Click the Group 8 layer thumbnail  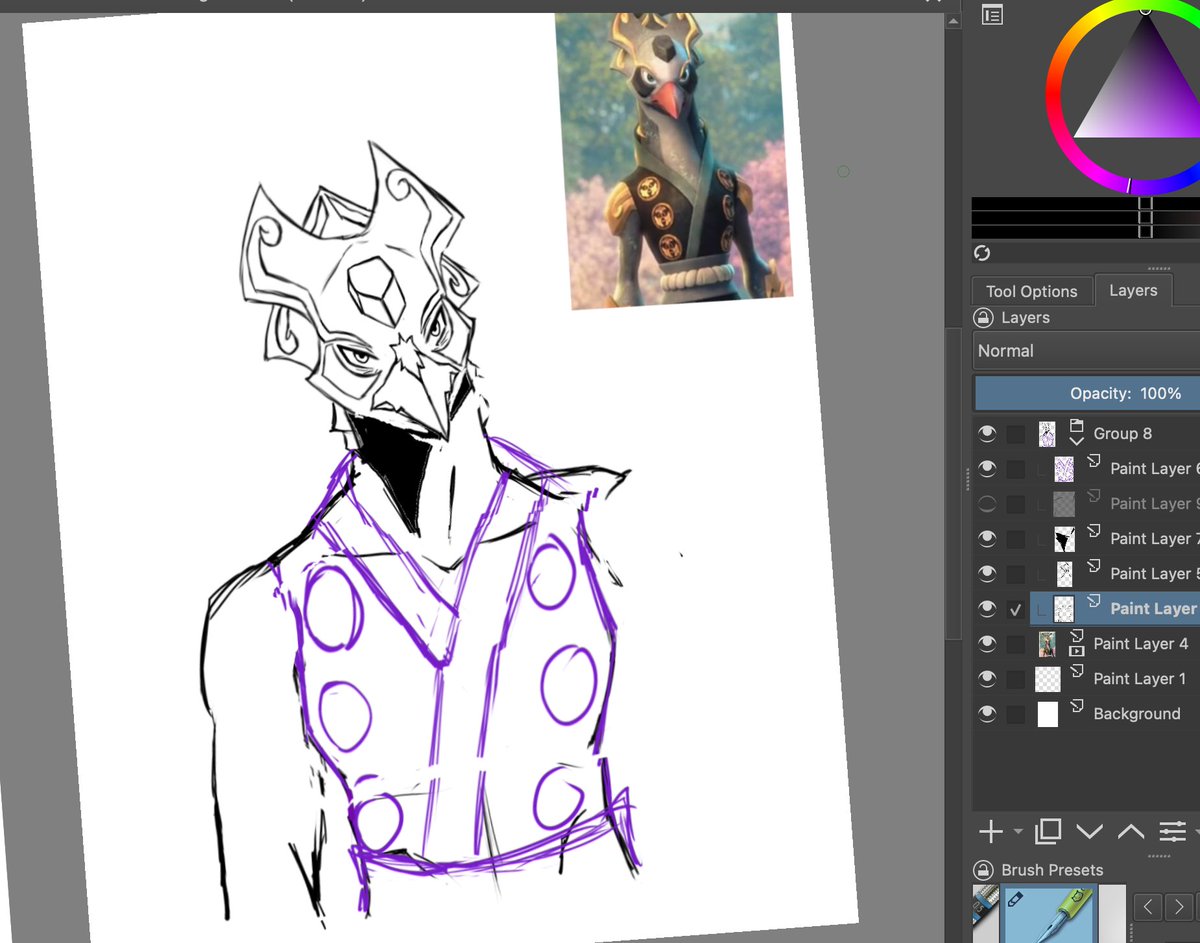[1047, 433]
